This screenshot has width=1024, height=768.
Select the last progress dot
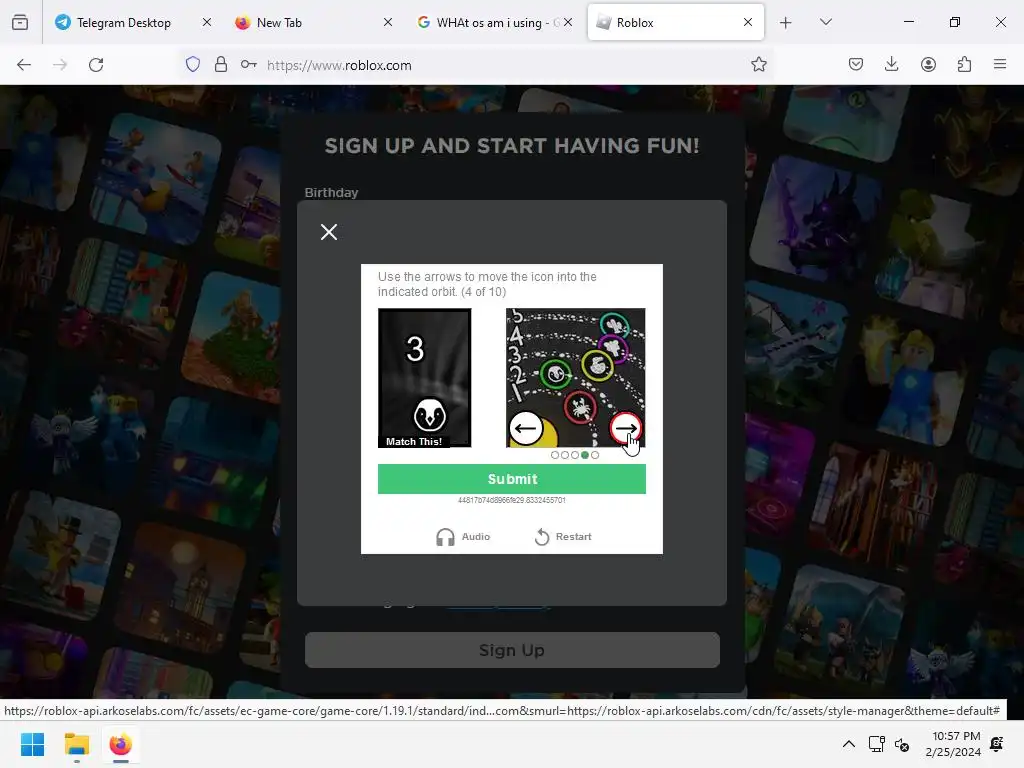(x=595, y=455)
